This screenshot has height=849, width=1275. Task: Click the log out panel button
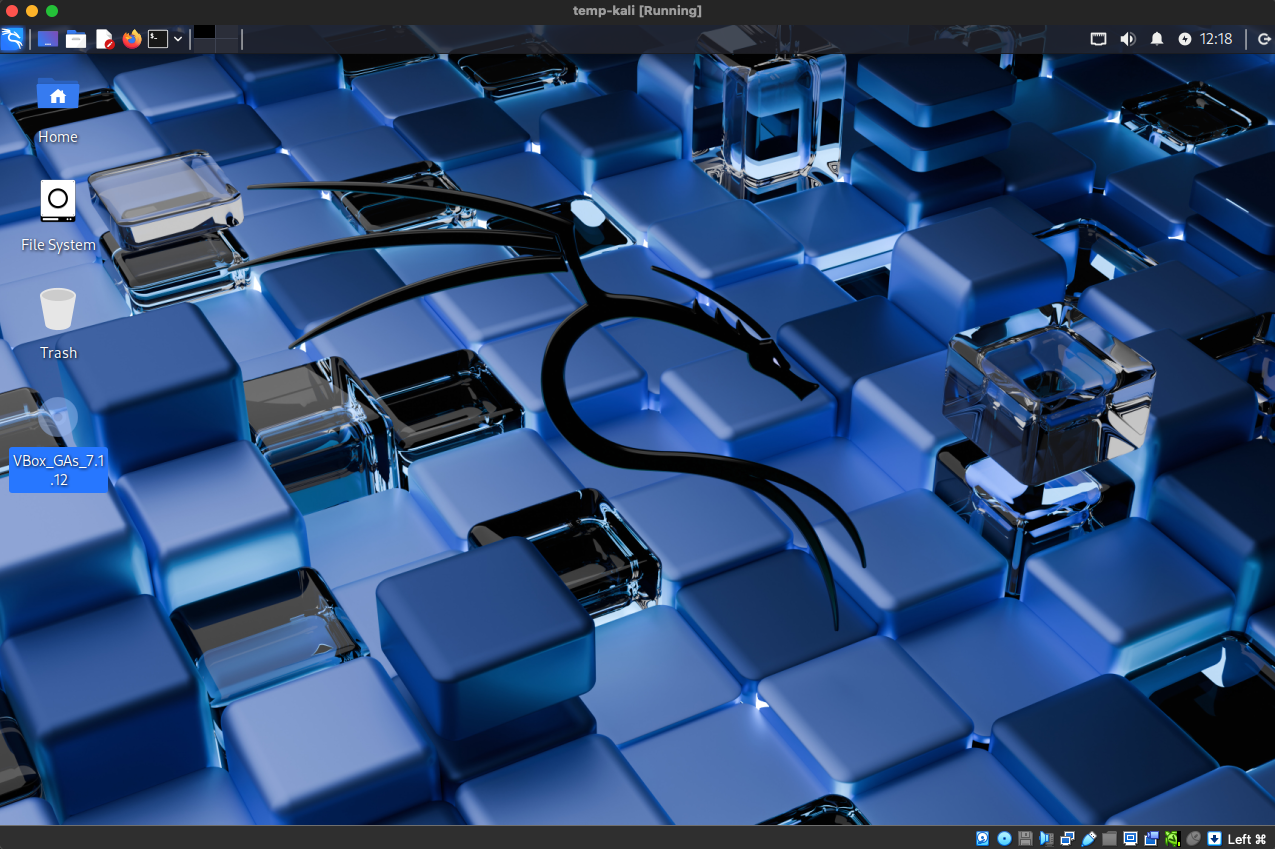(x=1264, y=39)
